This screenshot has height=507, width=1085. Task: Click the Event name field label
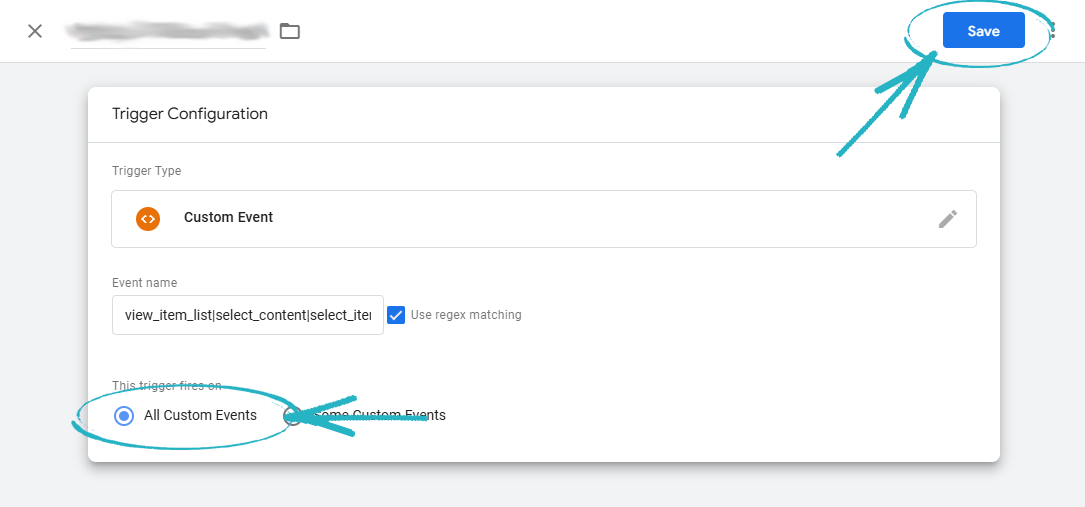(144, 283)
